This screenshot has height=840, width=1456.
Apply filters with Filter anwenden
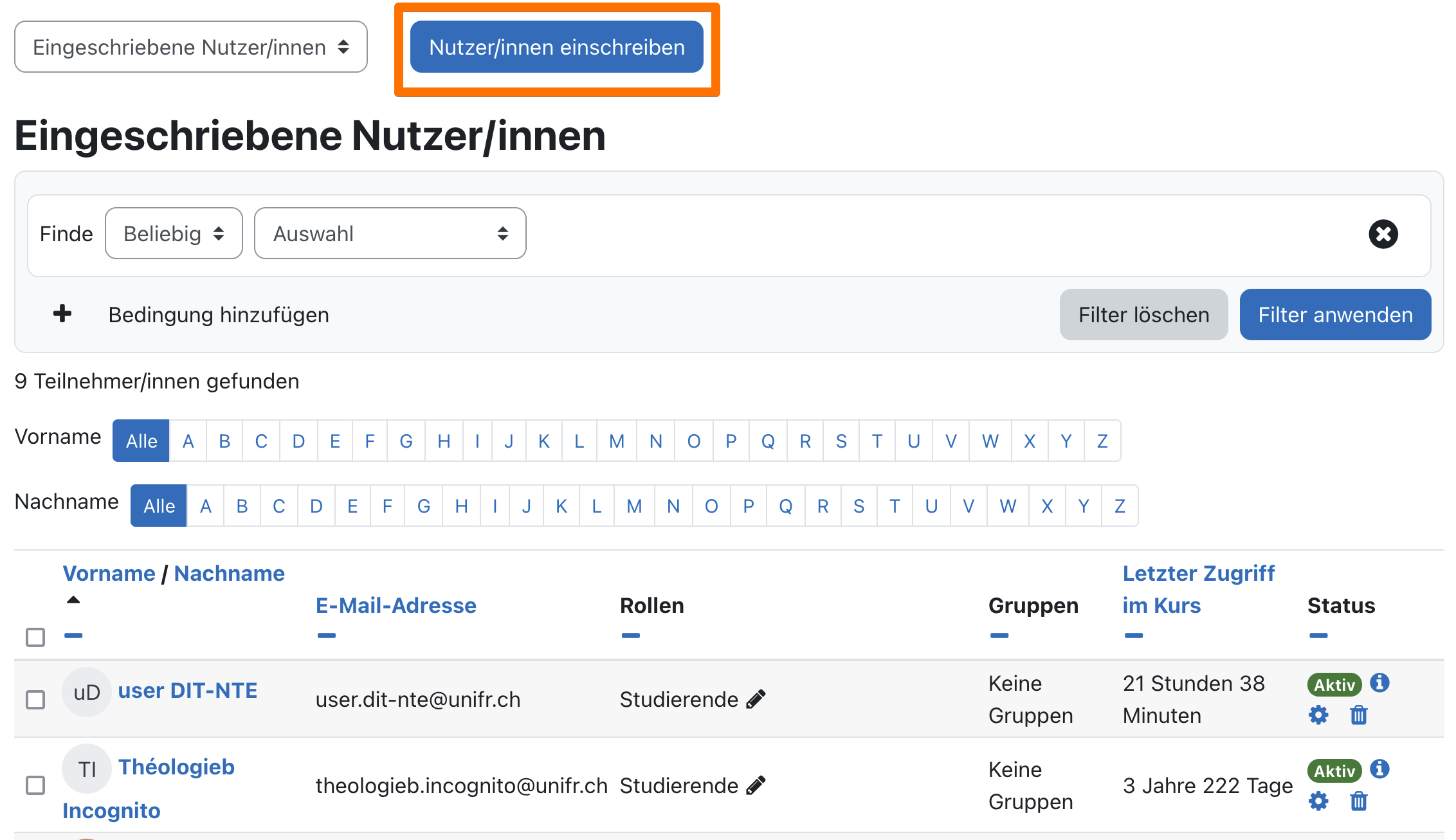1335,315
